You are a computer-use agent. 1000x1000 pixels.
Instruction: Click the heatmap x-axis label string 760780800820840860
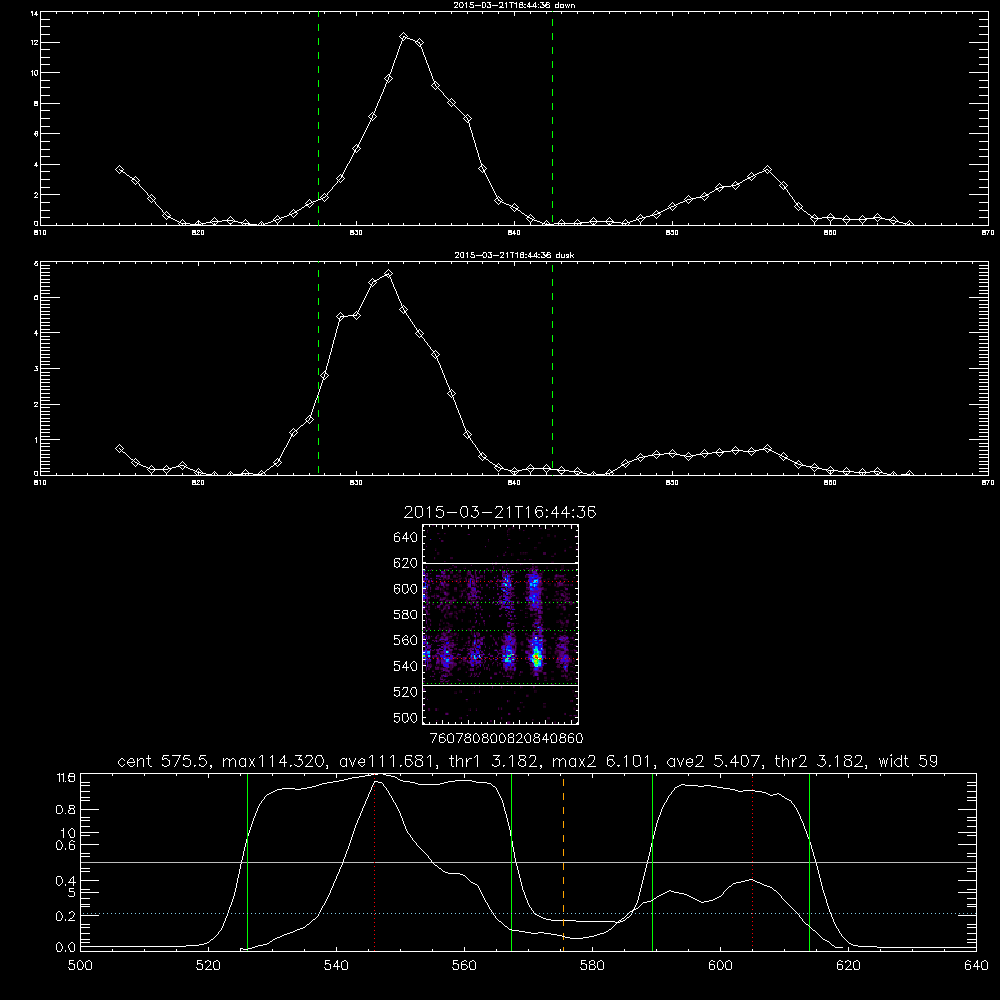(506, 739)
